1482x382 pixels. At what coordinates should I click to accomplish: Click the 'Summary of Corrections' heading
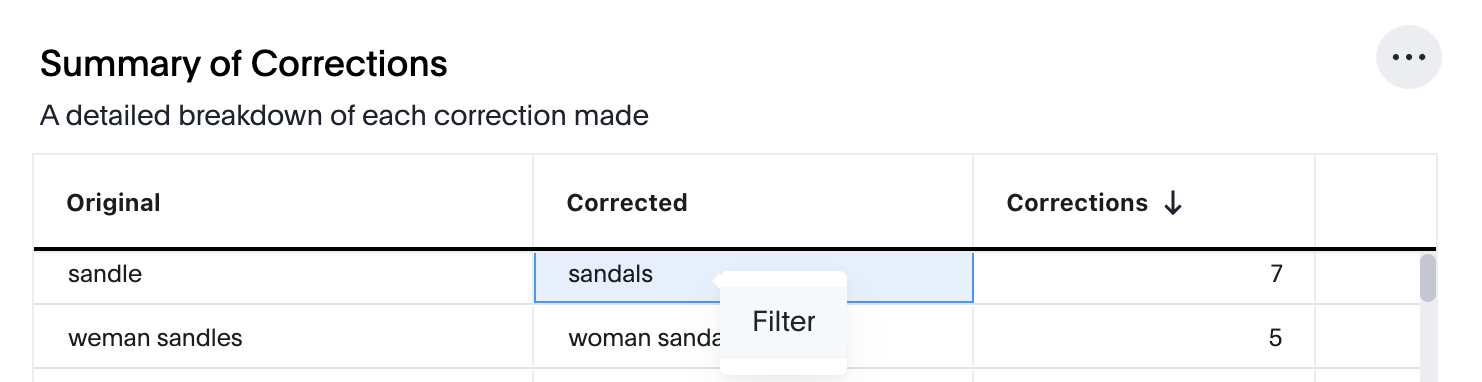[x=244, y=64]
